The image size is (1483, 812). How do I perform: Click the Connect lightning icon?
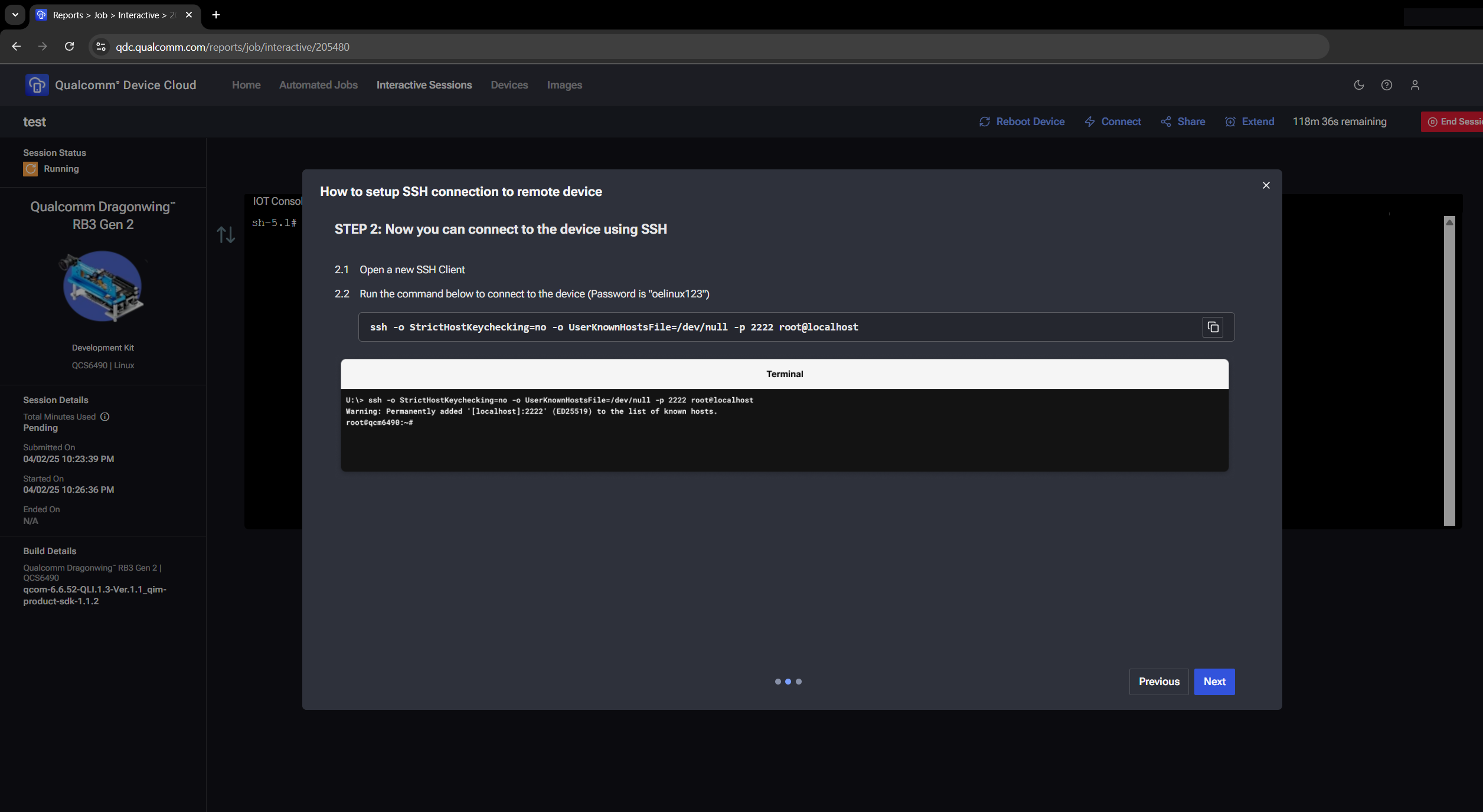tap(1090, 122)
